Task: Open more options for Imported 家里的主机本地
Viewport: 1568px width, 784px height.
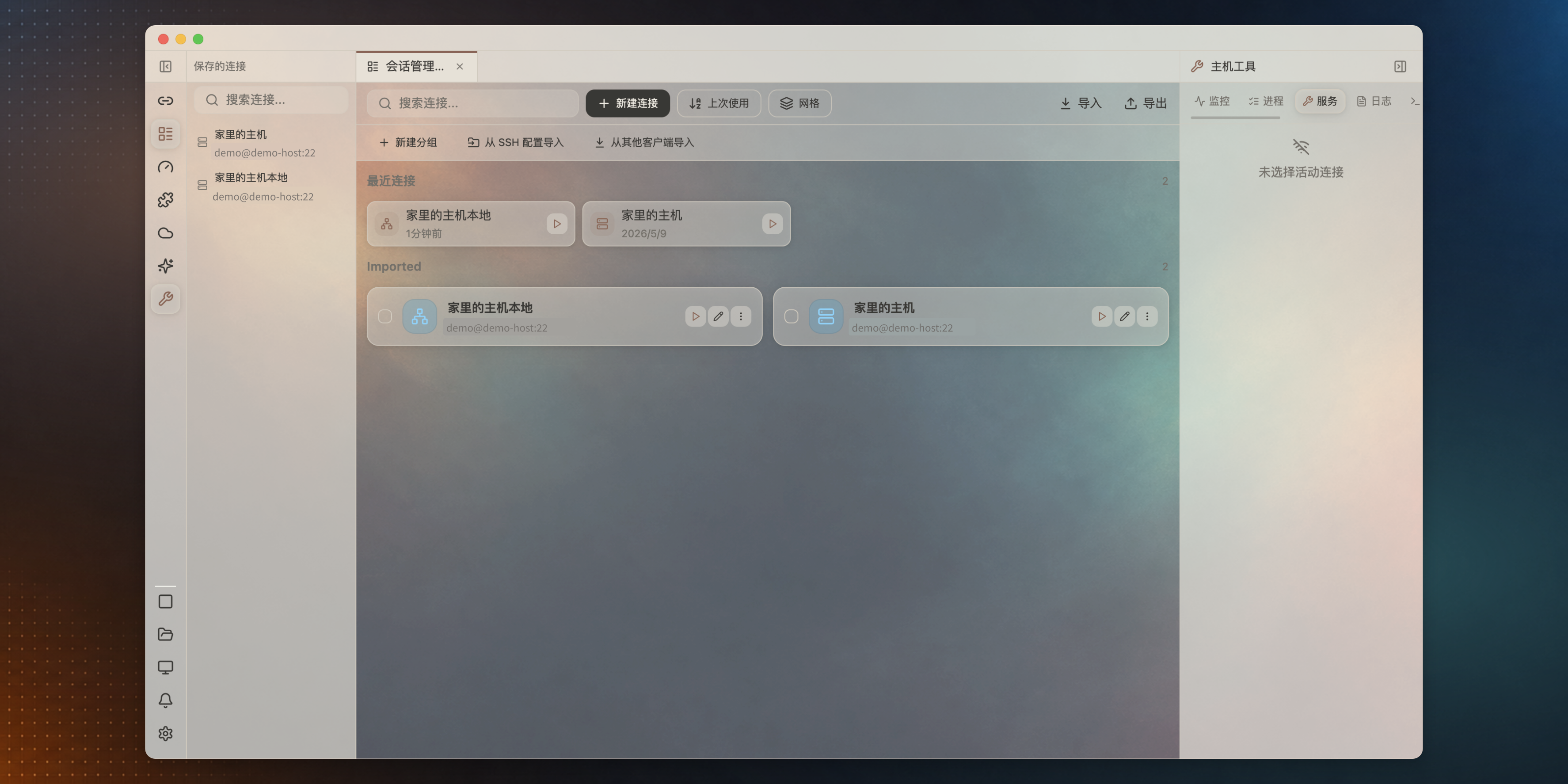Action: (741, 316)
